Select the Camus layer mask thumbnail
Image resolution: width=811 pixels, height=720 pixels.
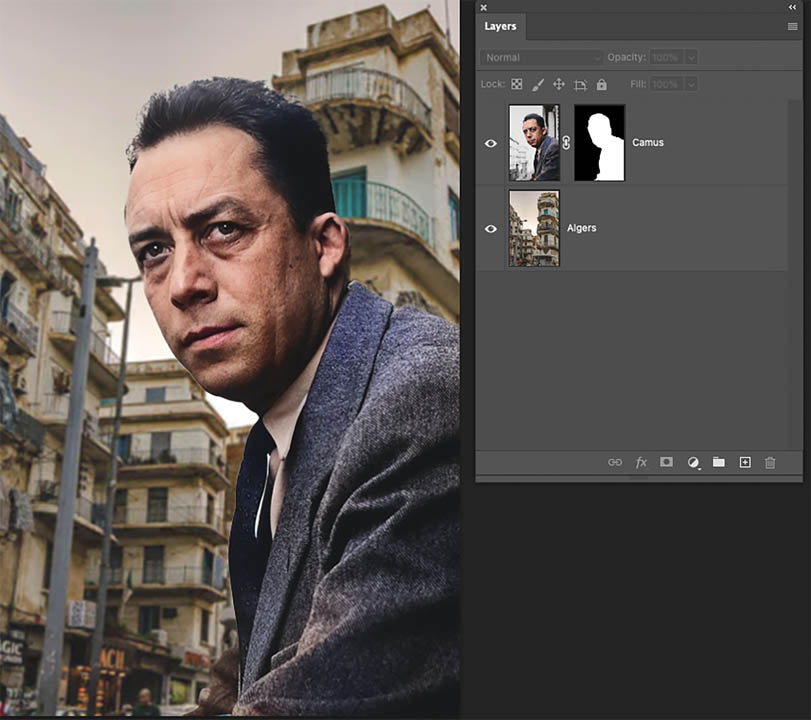pyautogui.click(x=599, y=143)
